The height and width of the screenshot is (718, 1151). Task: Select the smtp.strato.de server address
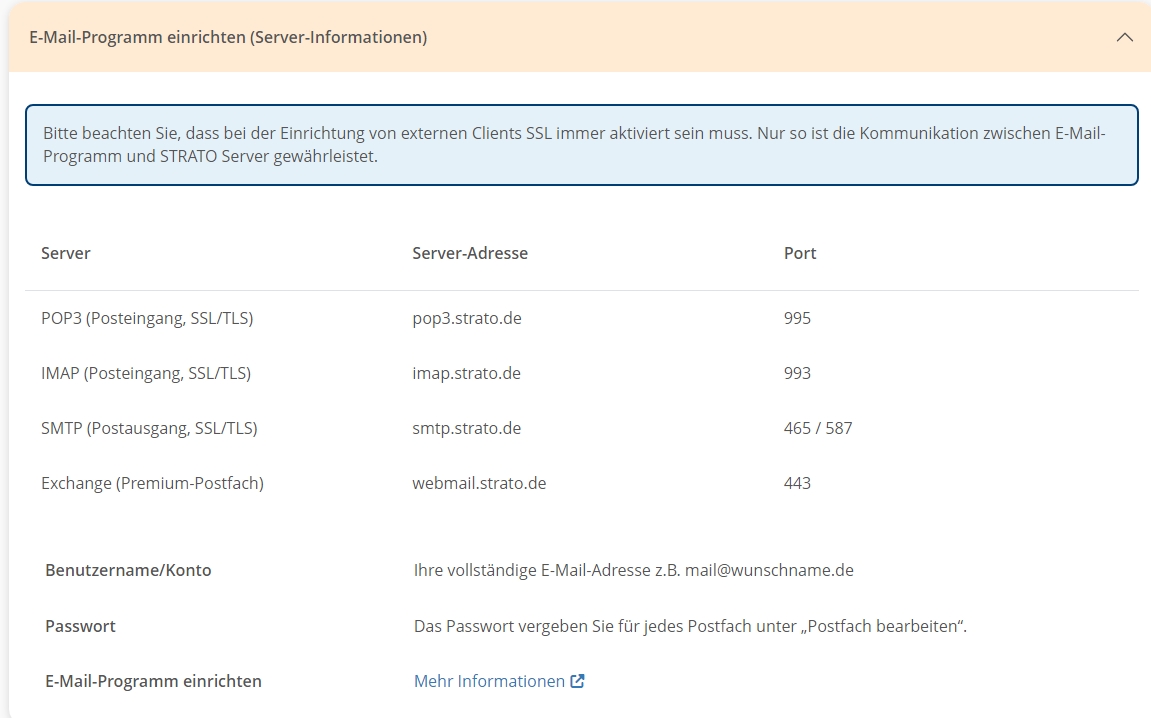(466, 428)
